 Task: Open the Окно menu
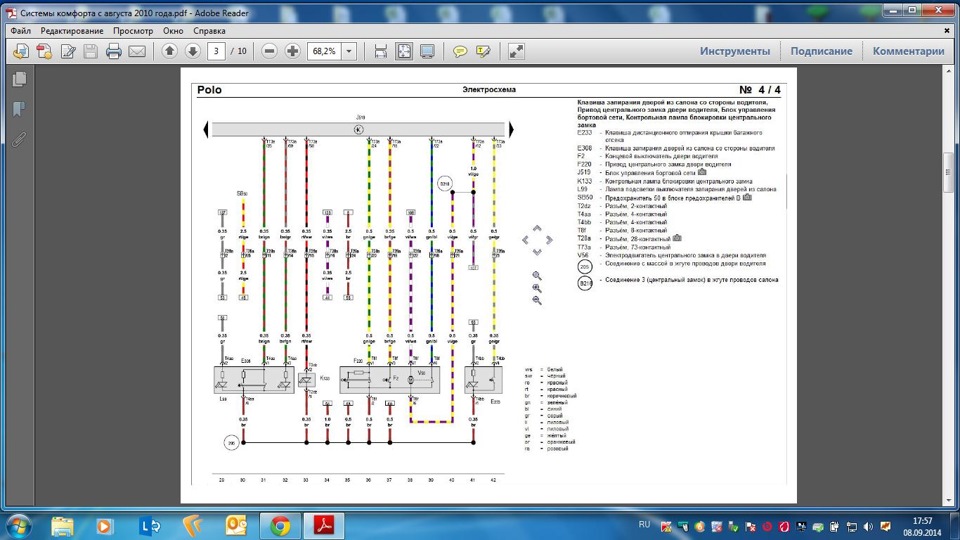tap(173, 31)
